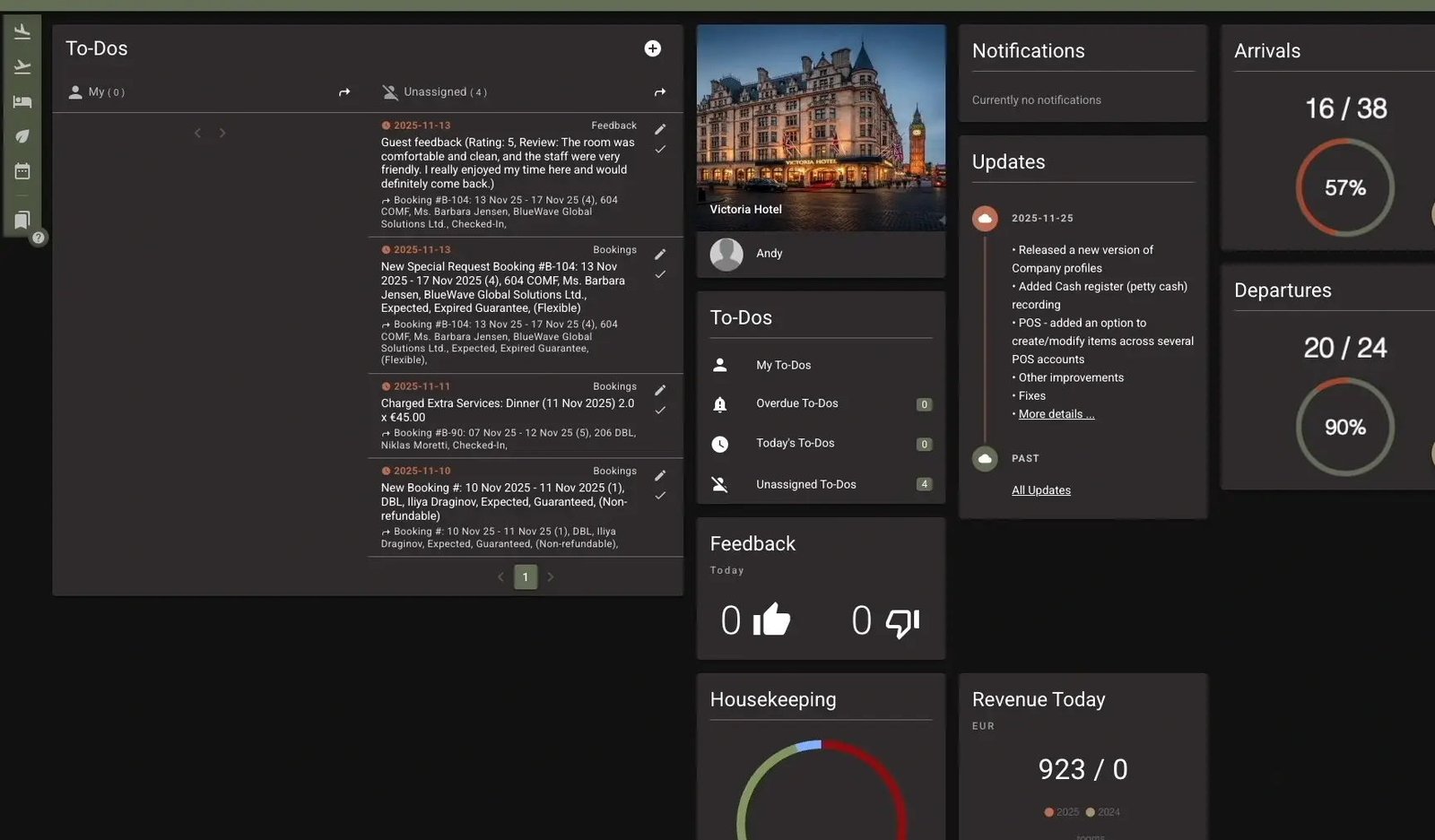
Task: Click Andy's user avatar
Action: click(726, 254)
